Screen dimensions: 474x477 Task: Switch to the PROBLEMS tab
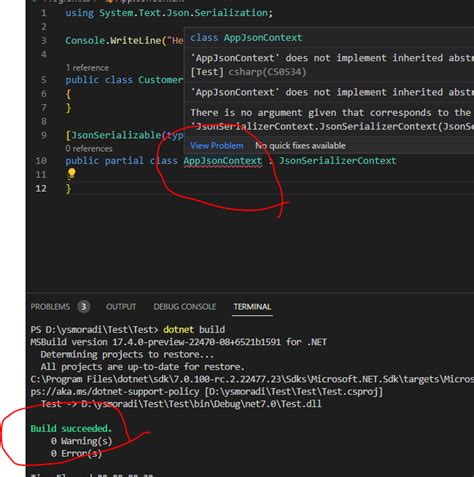tap(50, 307)
